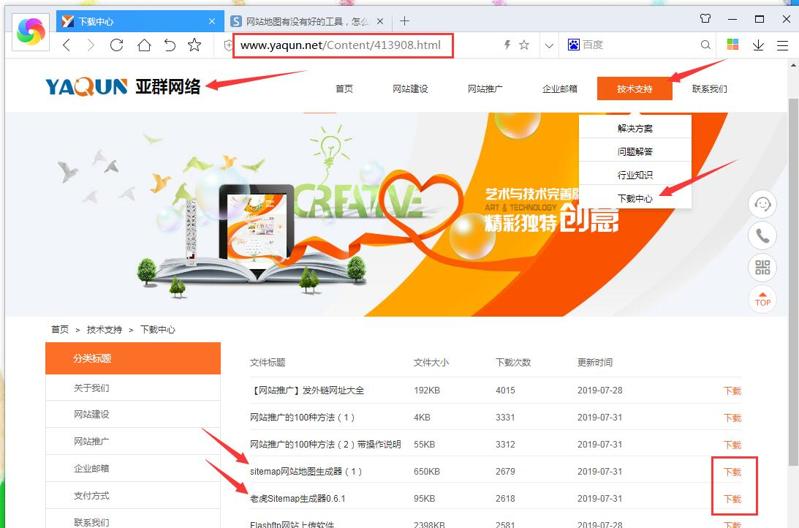Select 下载中心 from dropdown menu
Image resolution: width=799 pixels, height=528 pixels.
coord(635,198)
